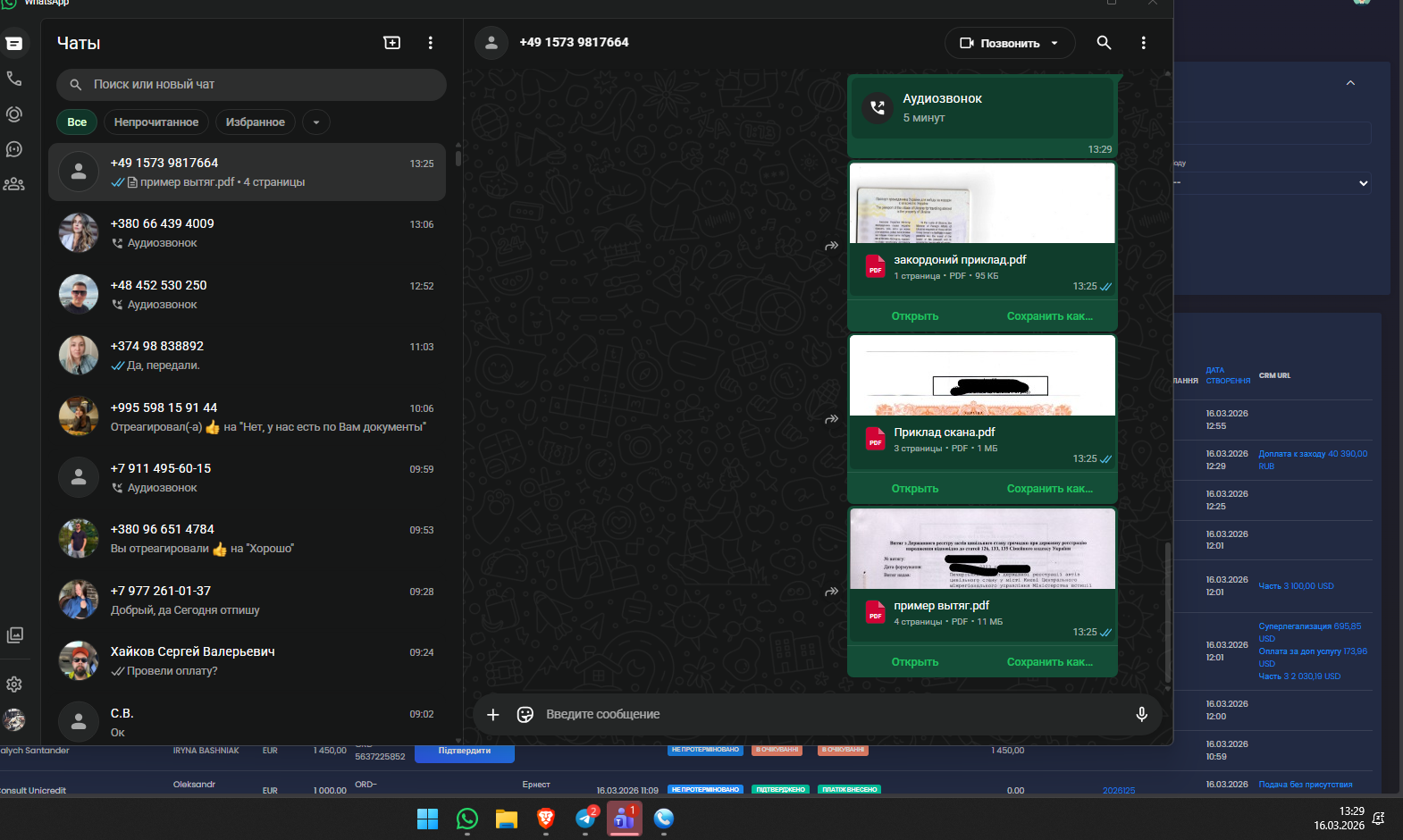The width and height of the screenshot is (1403, 840).
Task: Click Сохранить как... for Приклад скана.pdf
Action: 1050,489
